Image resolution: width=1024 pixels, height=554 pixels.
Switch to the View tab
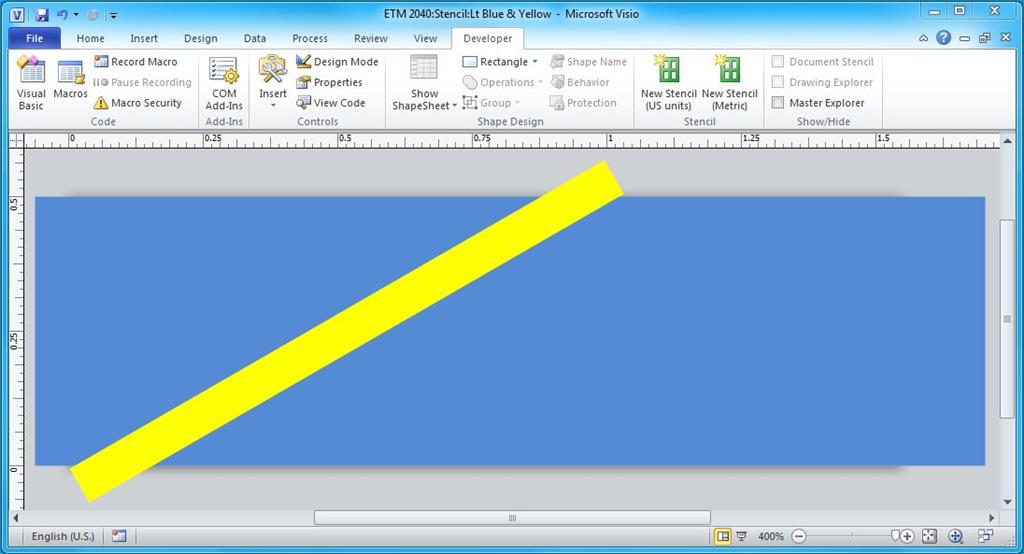tap(425, 39)
